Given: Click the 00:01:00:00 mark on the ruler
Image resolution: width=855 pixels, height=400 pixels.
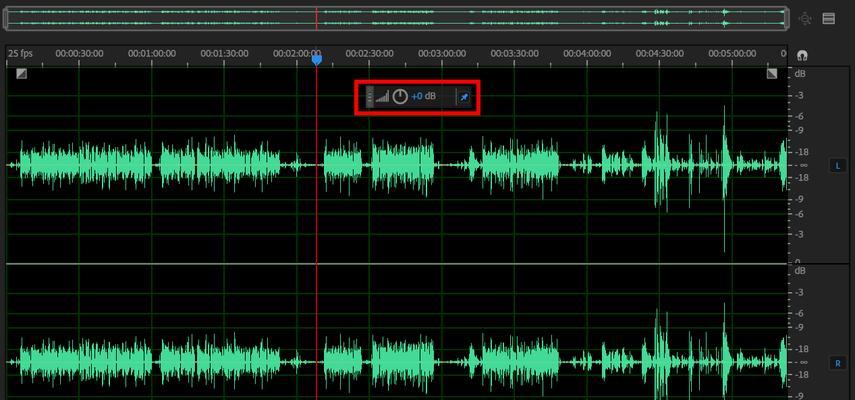Looking at the screenshot, I should click(152, 53).
